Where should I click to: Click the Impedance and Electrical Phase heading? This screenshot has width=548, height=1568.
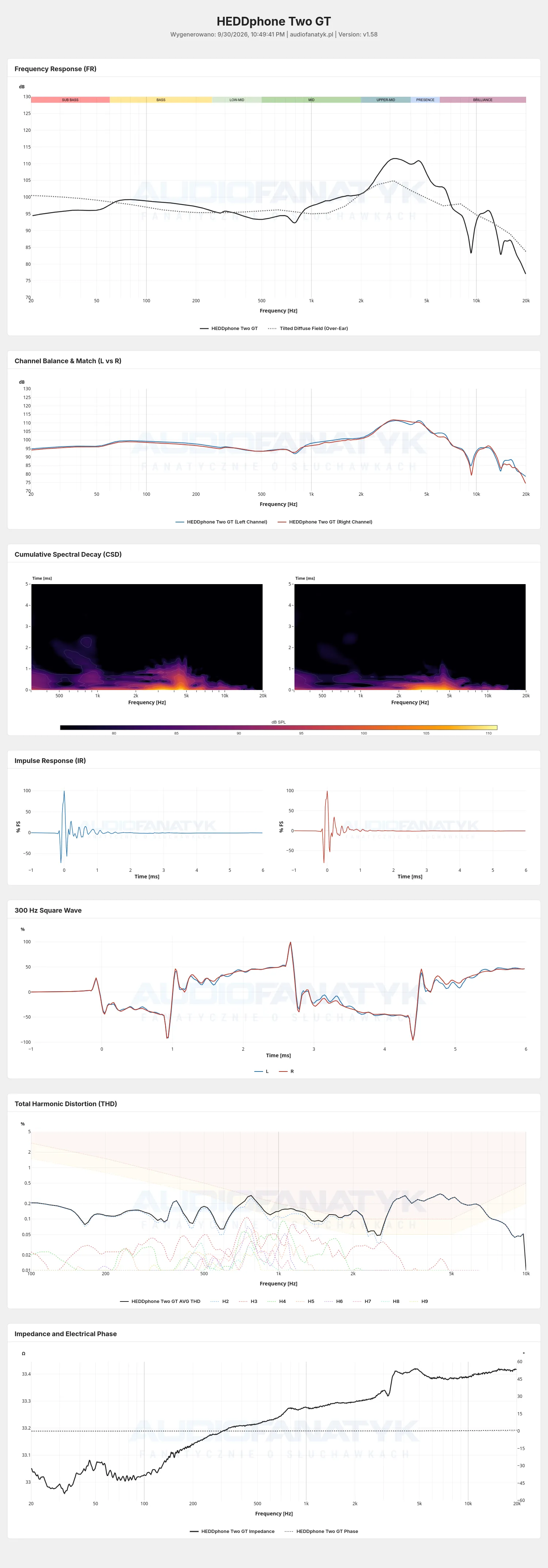tap(66, 1334)
